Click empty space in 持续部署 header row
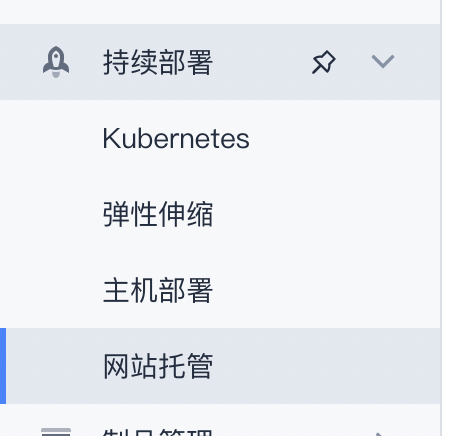 (x=262, y=62)
